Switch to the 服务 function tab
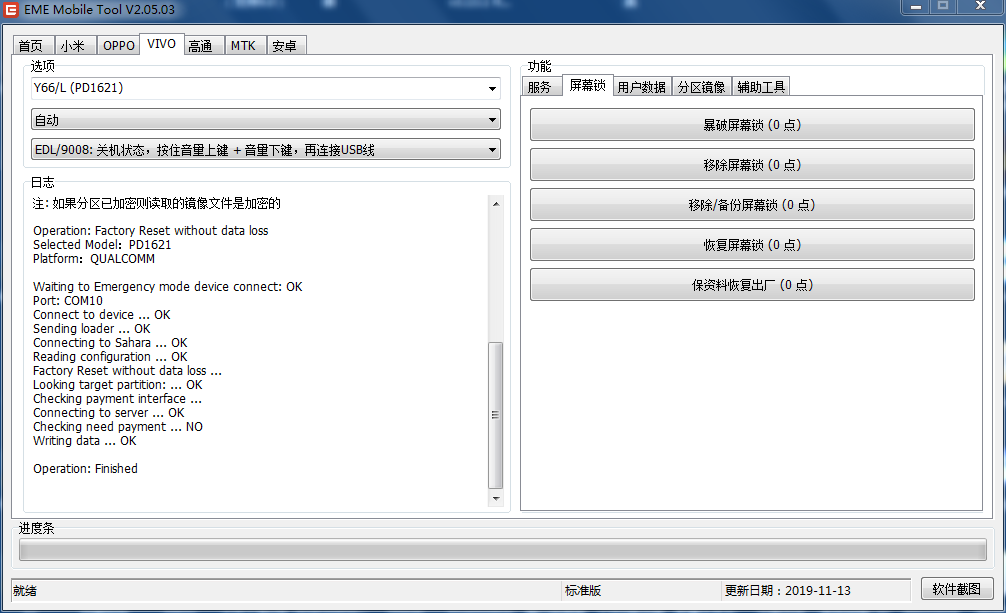This screenshot has width=1006, height=613. click(540, 87)
